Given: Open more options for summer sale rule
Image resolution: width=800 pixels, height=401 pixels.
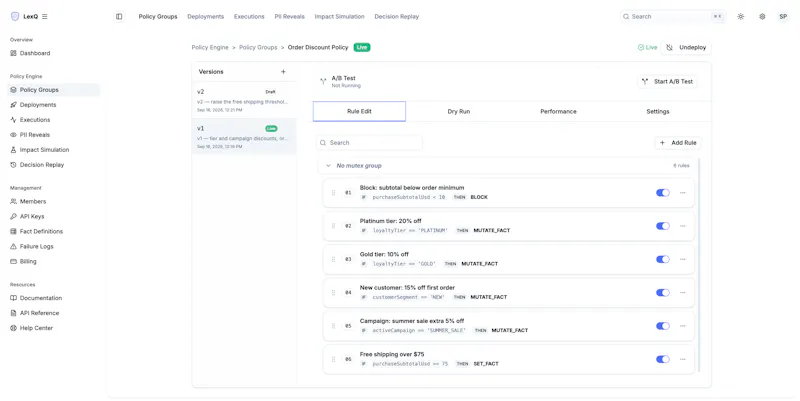Looking at the screenshot, I should tap(683, 326).
